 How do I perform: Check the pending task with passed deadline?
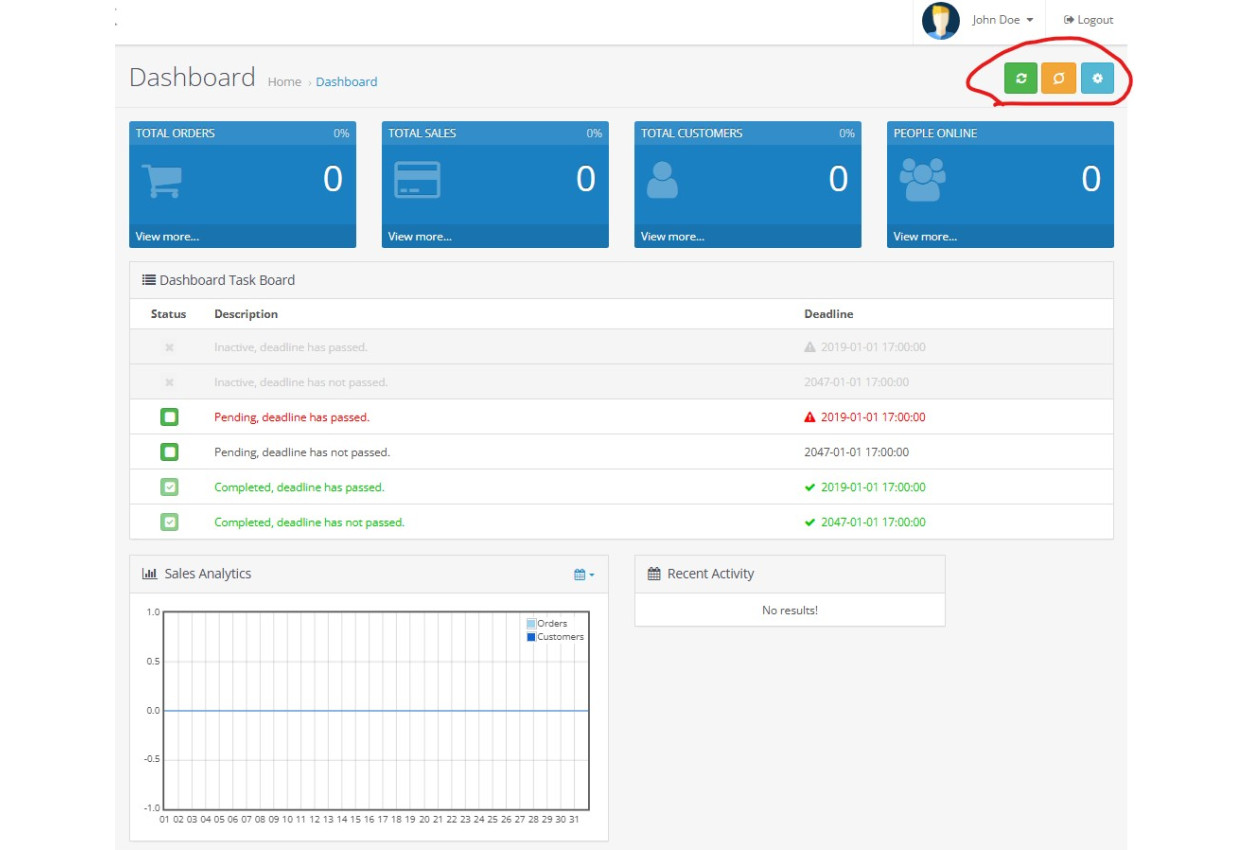coord(169,417)
